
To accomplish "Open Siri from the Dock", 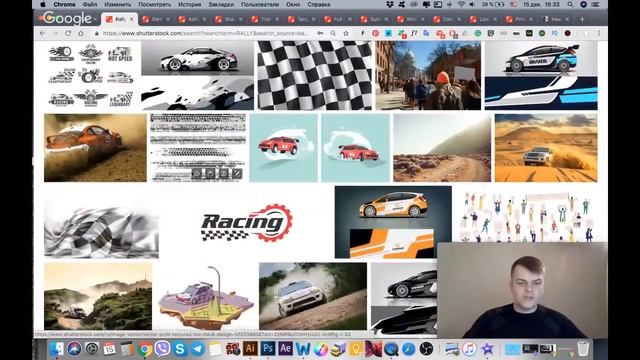I will (x=74, y=349).
